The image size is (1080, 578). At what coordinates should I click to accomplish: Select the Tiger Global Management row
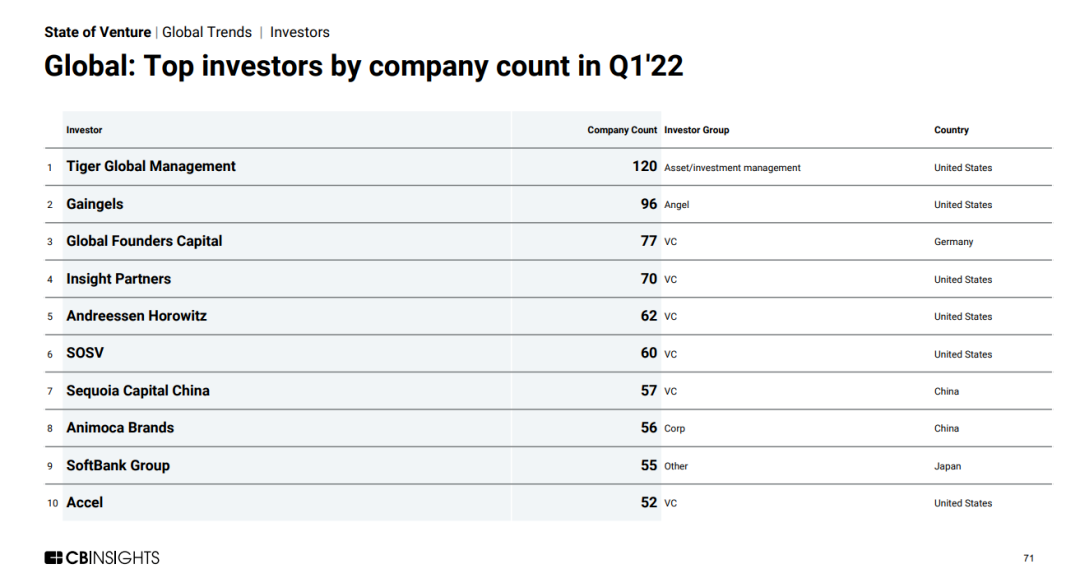point(151,167)
